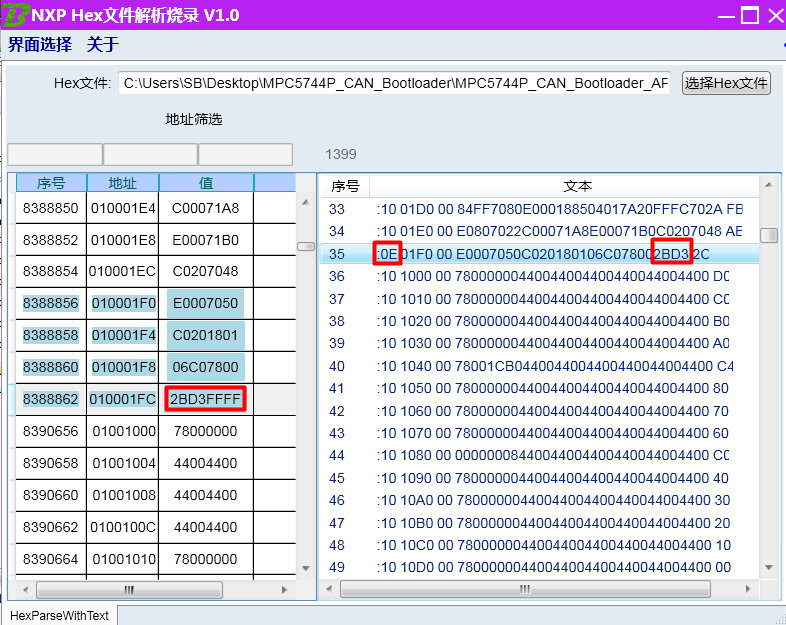The height and width of the screenshot is (625, 786).
Task: Select value cell E0007050
Action: point(206,303)
